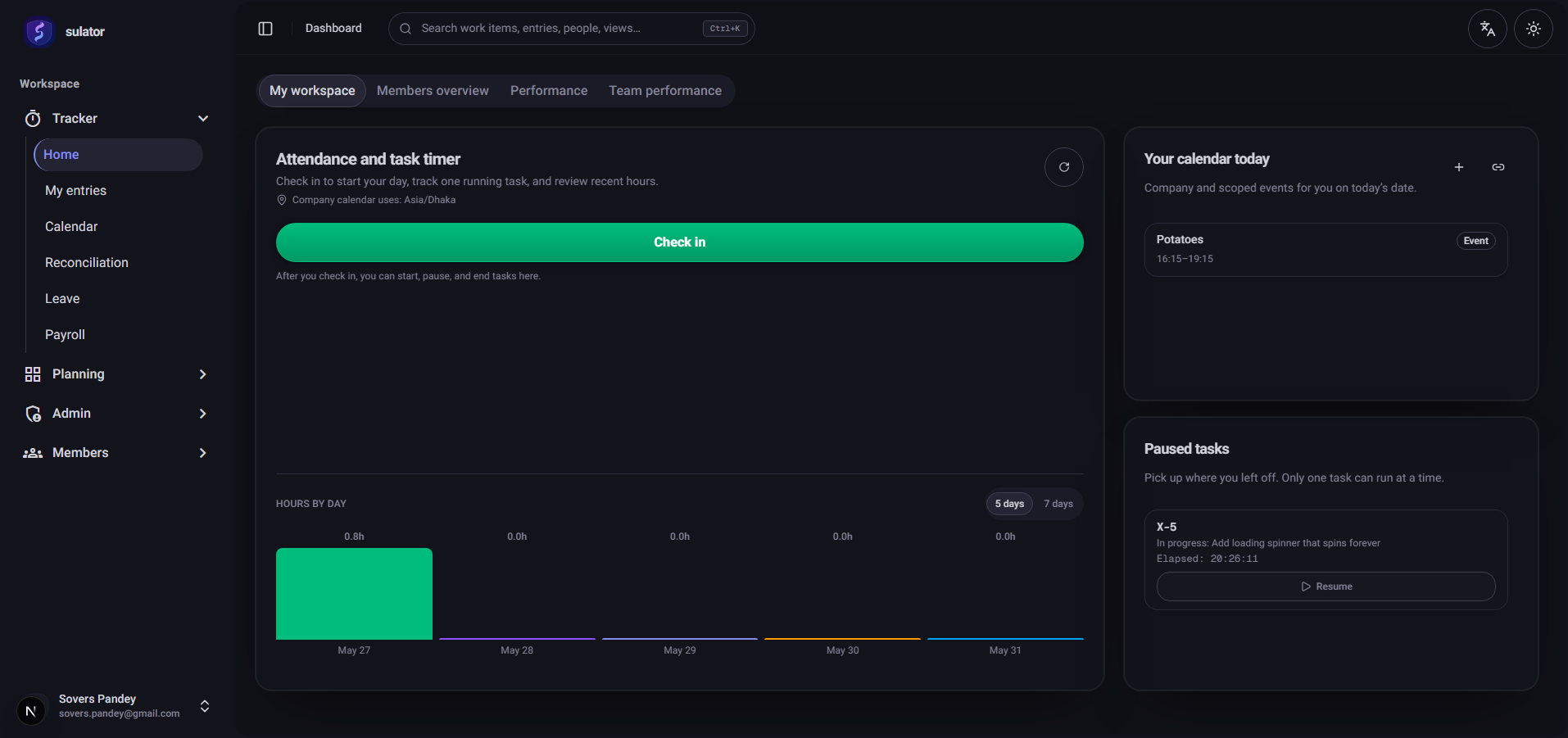
Task: Click the HOURS BY DAY heading
Action: pos(311,504)
